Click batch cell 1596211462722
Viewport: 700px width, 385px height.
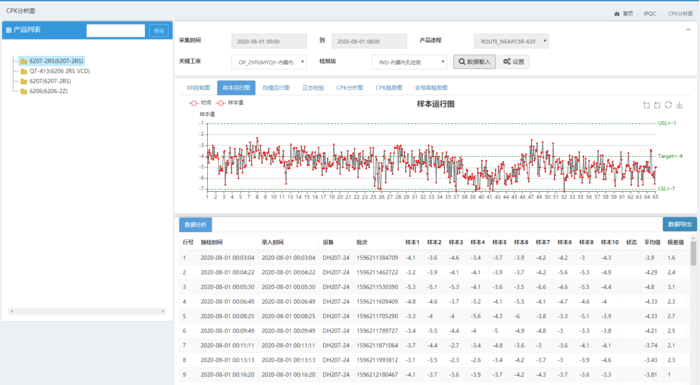tap(377, 272)
